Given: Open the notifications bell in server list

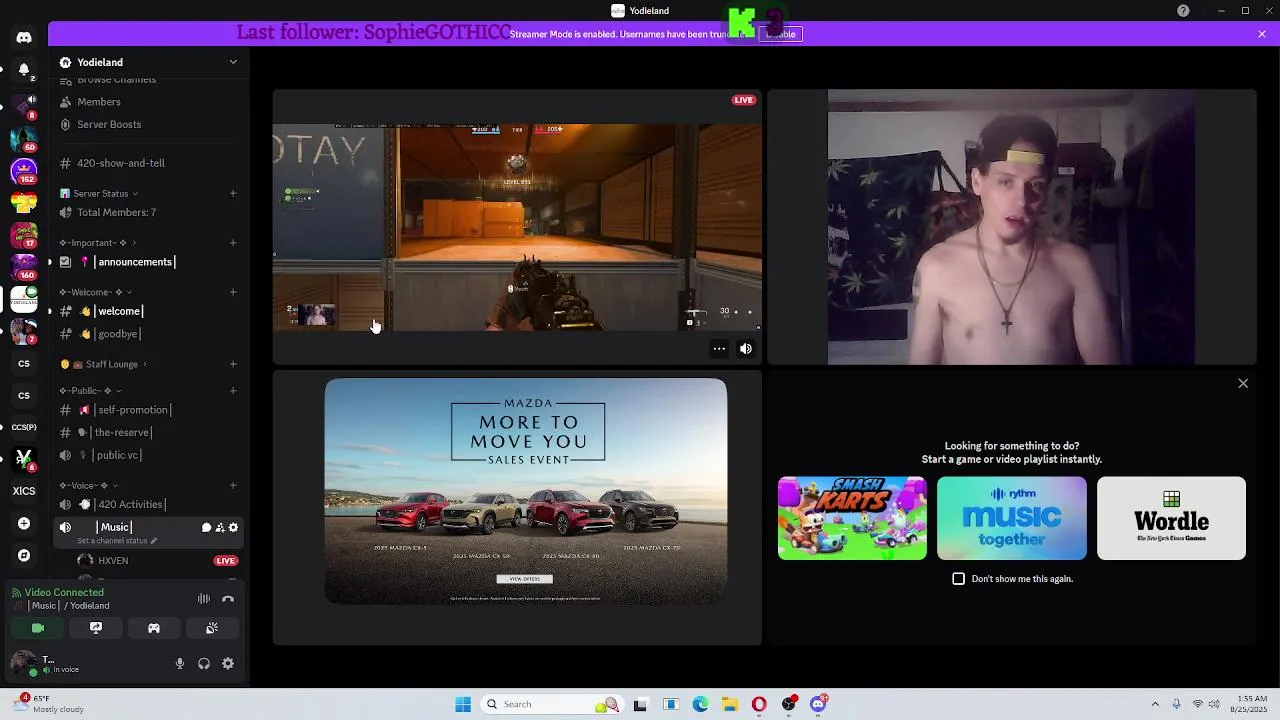Looking at the screenshot, I should click(x=24, y=69).
